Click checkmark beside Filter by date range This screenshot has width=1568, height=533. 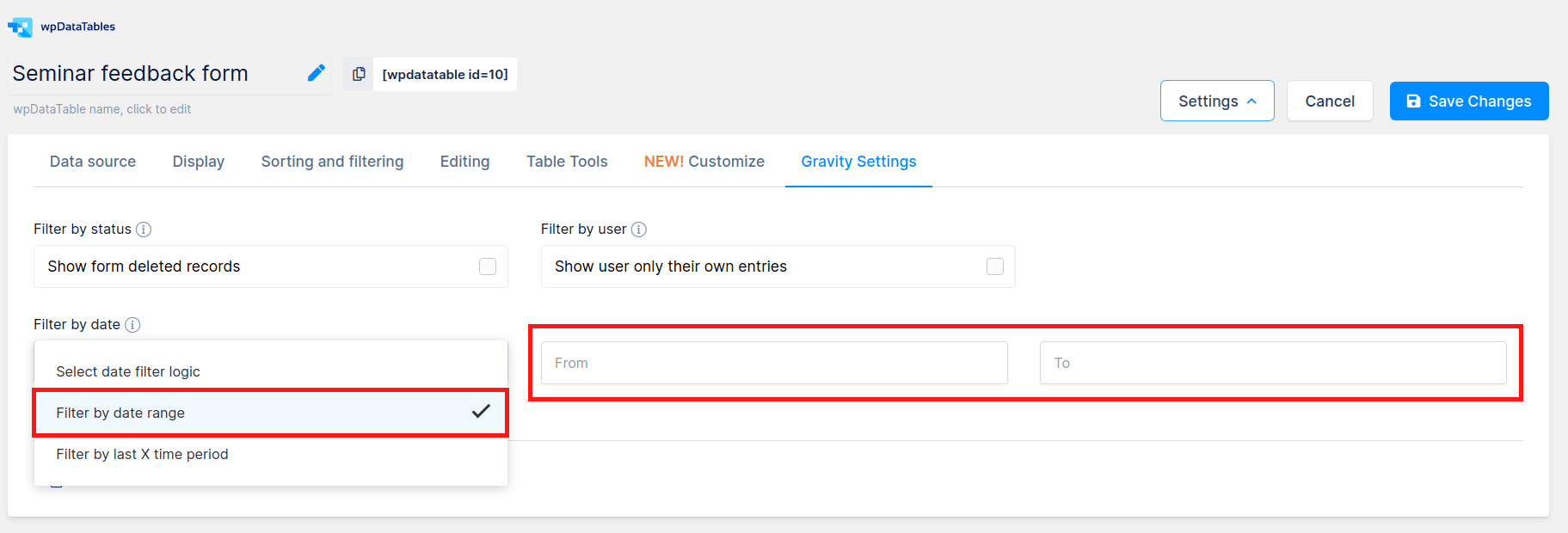[481, 412]
